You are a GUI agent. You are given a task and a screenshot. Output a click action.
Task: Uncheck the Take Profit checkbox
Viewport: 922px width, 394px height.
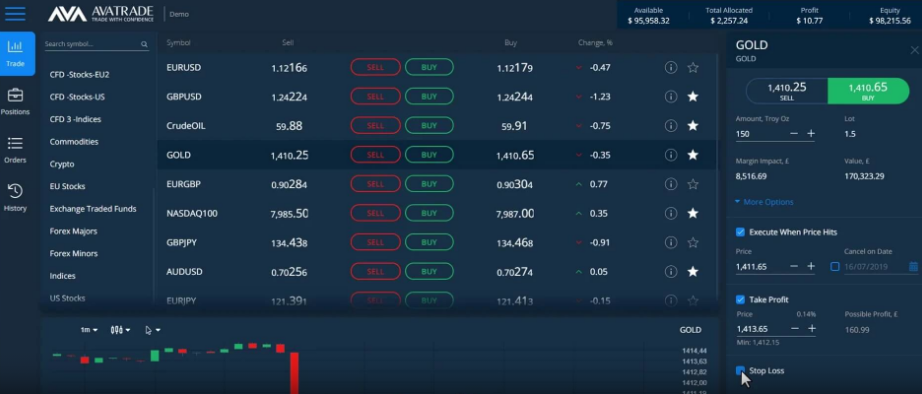[x=740, y=300]
